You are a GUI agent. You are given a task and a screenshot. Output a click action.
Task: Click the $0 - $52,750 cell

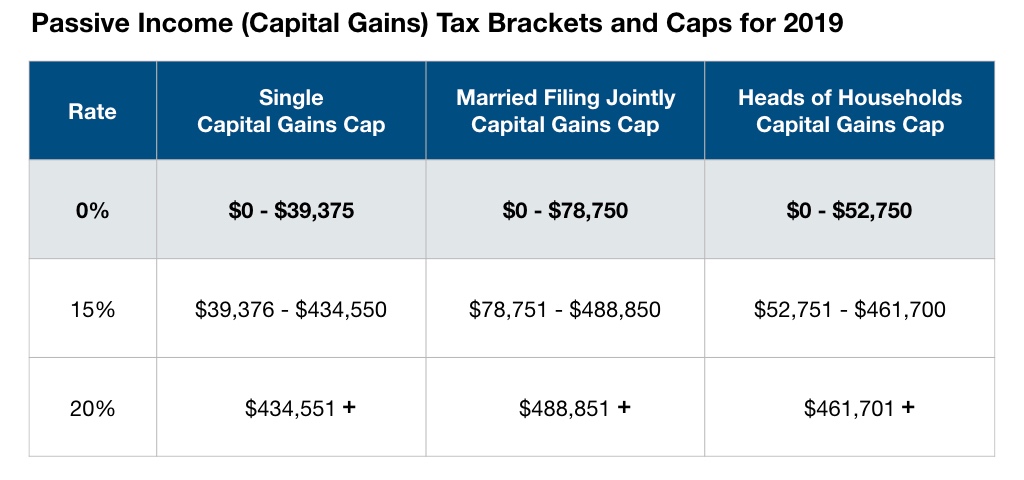click(850, 211)
